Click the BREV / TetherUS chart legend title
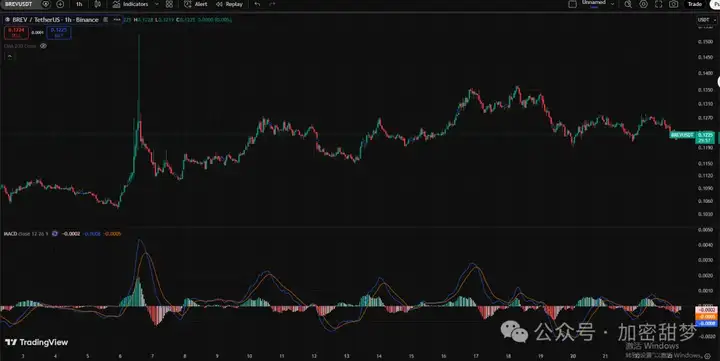Viewport: 720px width, 361px height. coord(55,20)
